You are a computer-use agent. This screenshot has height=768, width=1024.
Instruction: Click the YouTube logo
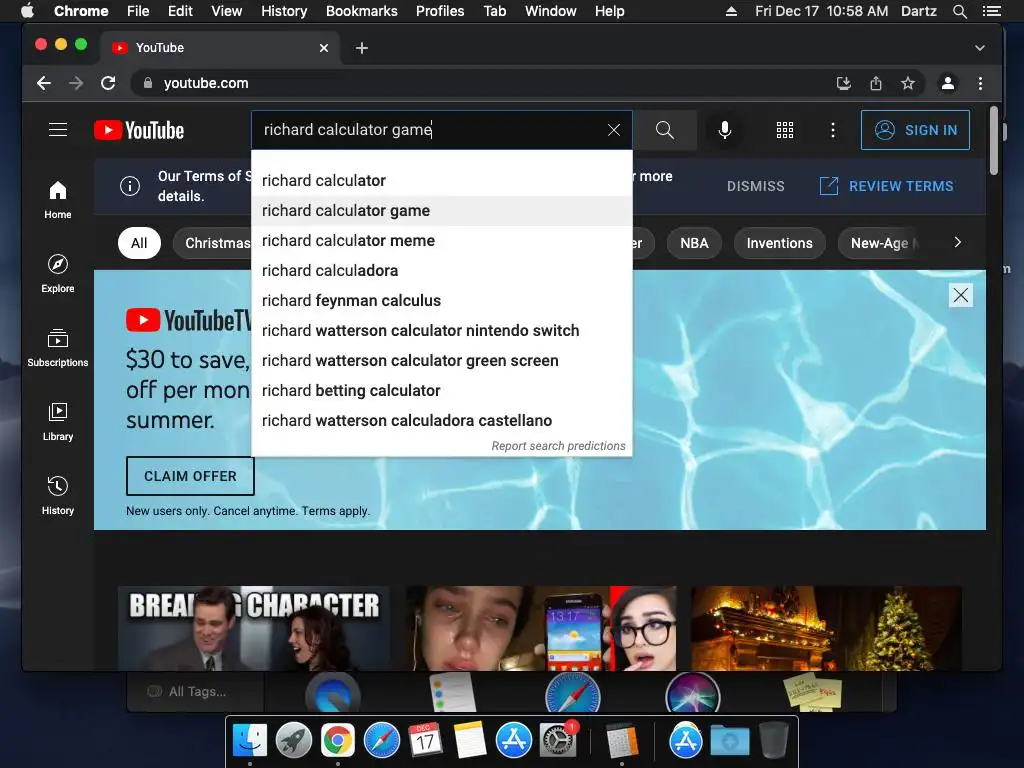pyautogui.click(x=139, y=130)
